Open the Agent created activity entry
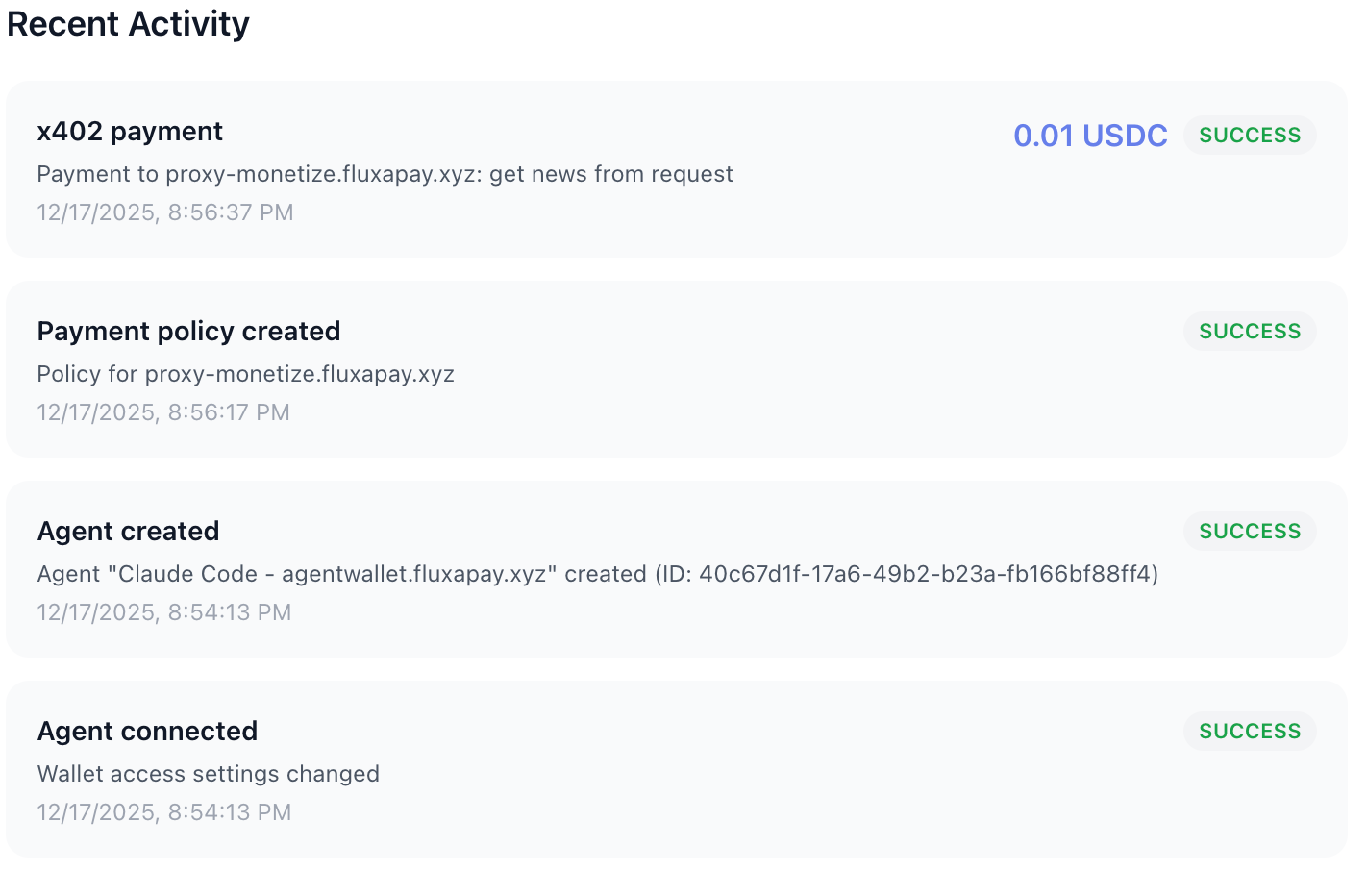Viewport: 1367px width, 896px height. (x=128, y=532)
